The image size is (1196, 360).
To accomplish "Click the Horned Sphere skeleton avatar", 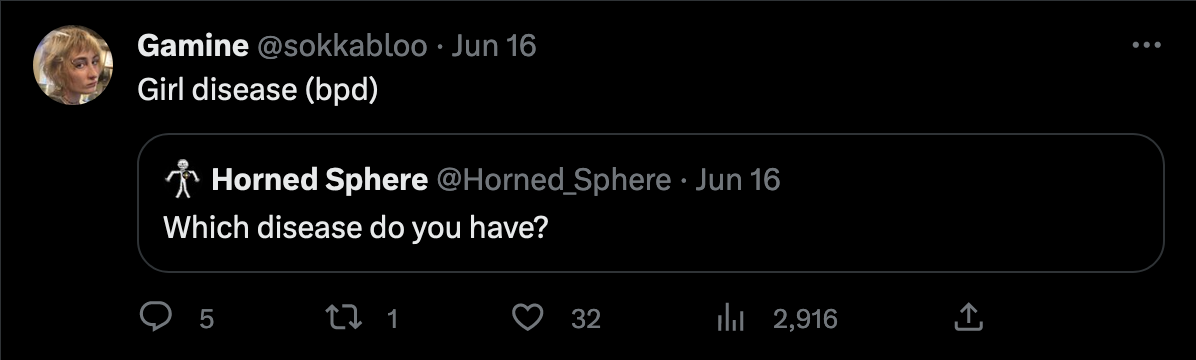I will (x=182, y=179).
